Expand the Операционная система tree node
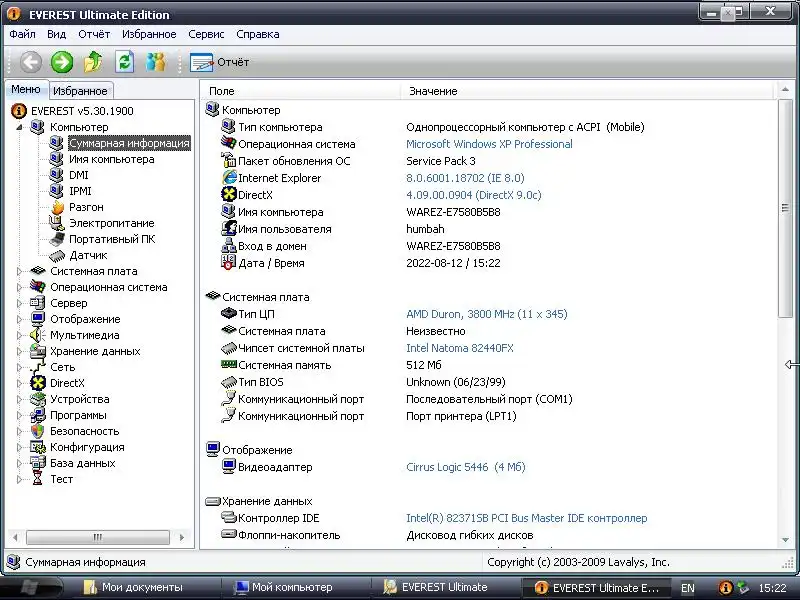 [19, 287]
